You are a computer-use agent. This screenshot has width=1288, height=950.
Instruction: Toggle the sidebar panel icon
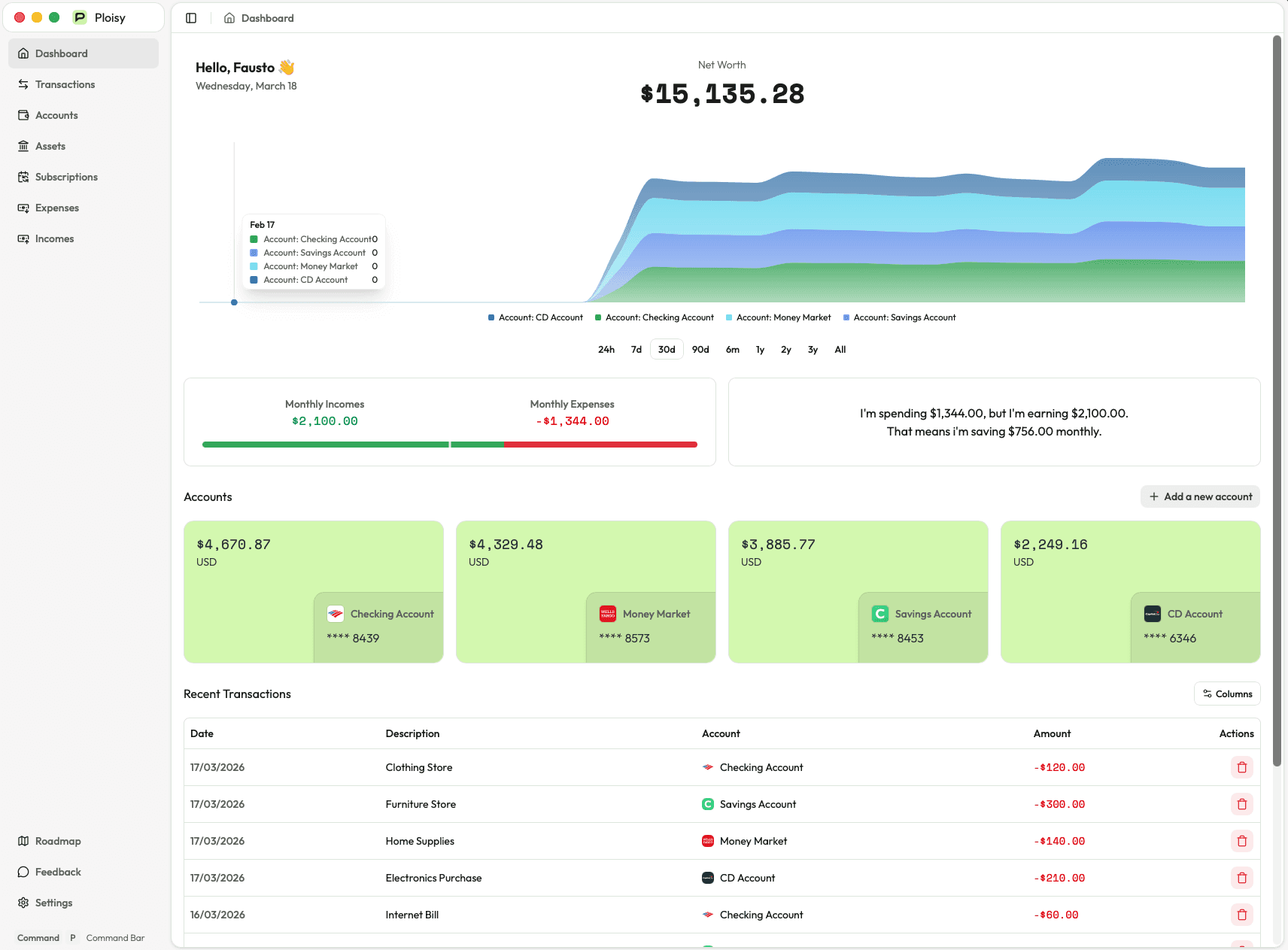(x=191, y=18)
